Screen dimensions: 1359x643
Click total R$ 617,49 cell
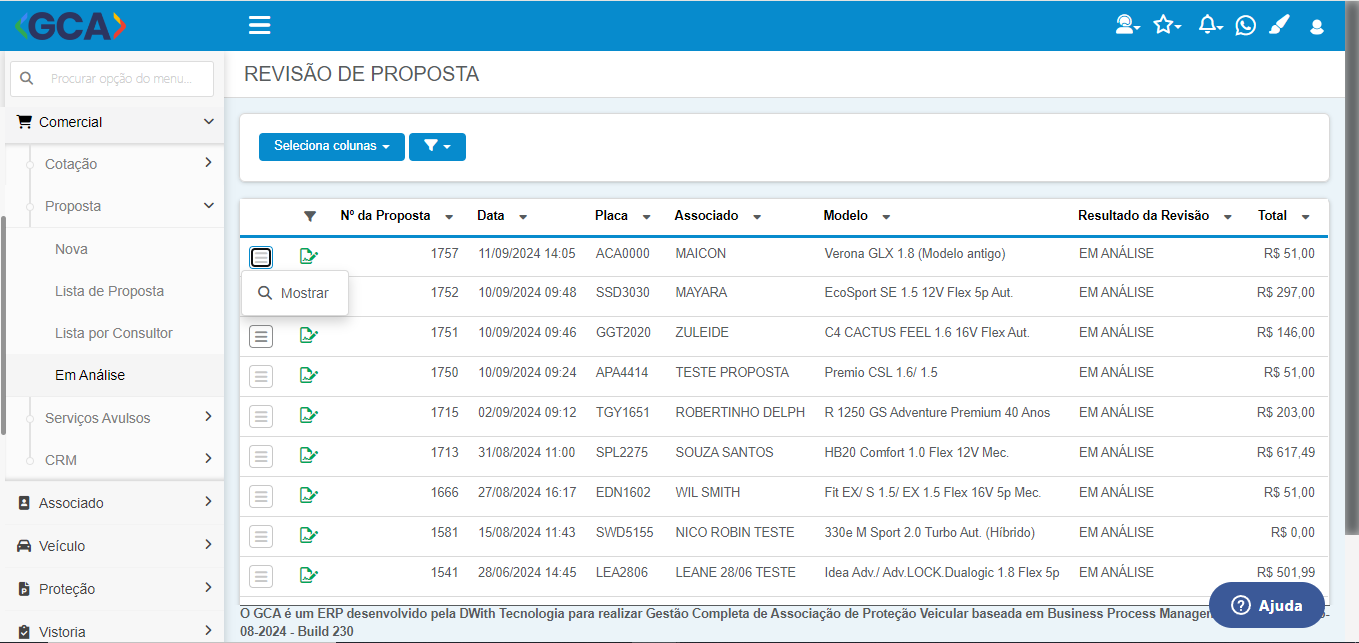coord(1286,453)
